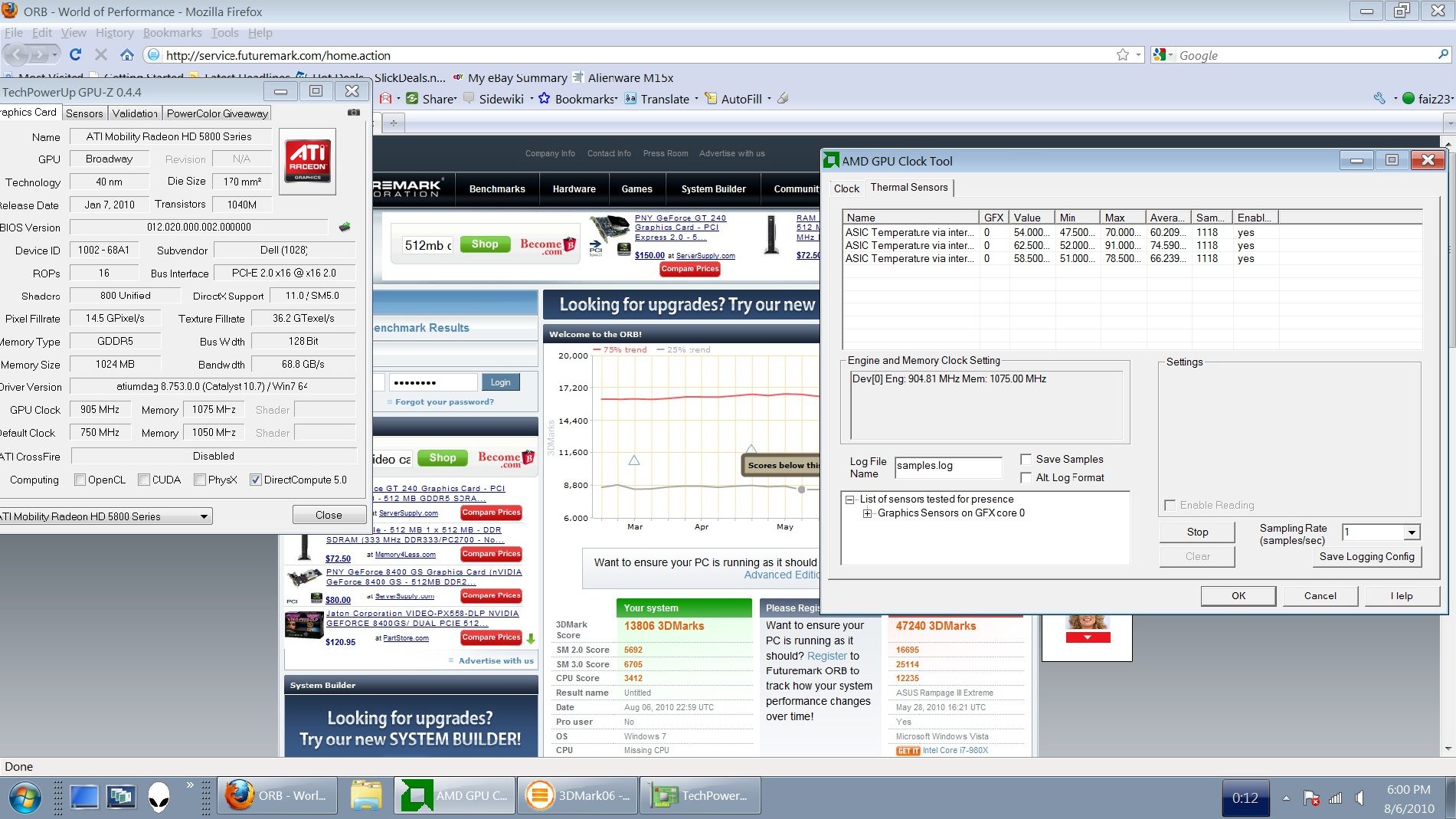This screenshot has width=1456, height=819.
Task: Click the Show desktop taskbar icon
Action: pyautogui.click(x=84, y=798)
